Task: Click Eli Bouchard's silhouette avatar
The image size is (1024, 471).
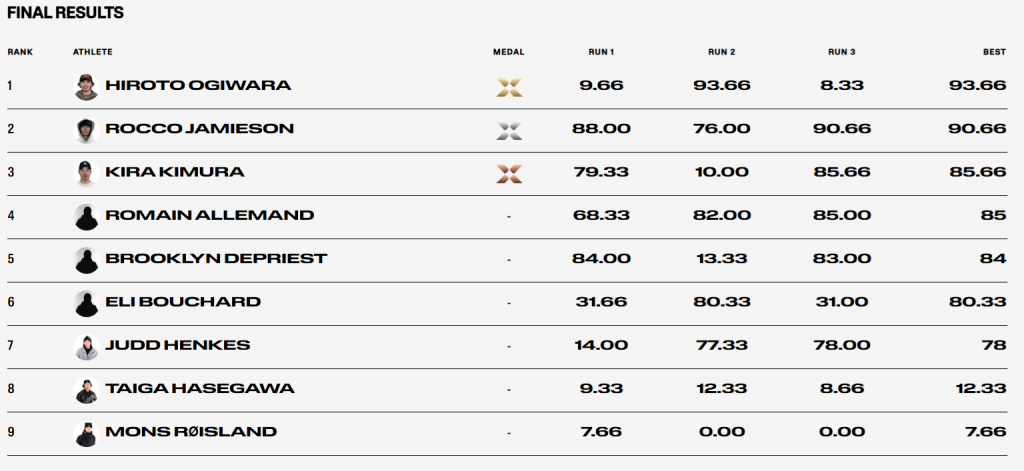Action: coord(85,302)
